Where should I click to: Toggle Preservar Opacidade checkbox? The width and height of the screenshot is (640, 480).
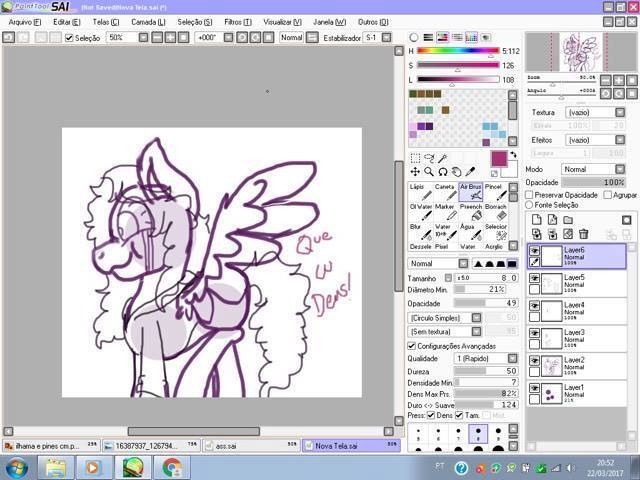click(x=529, y=195)
